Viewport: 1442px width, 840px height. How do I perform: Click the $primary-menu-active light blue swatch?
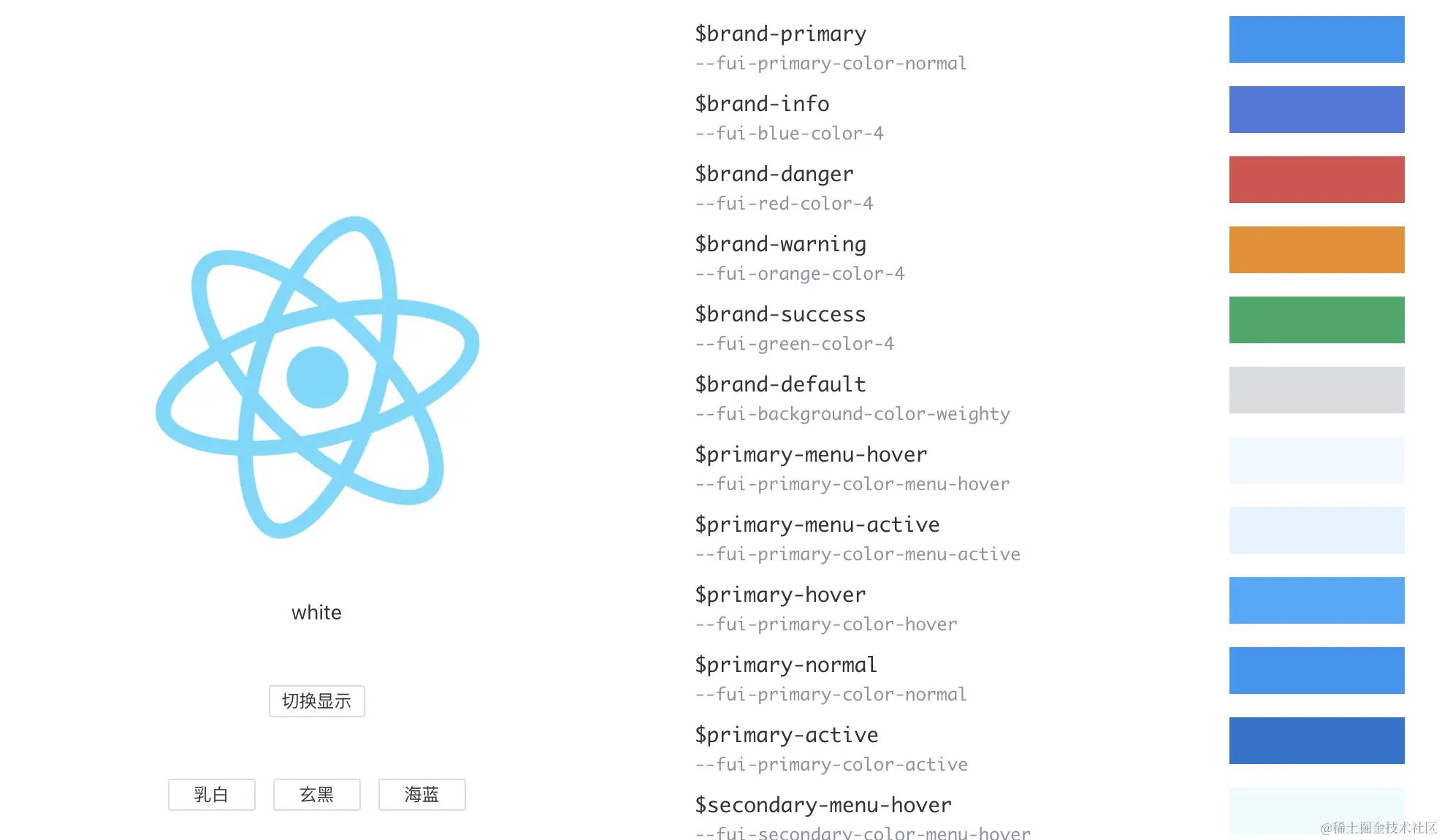pos(1316,530)
